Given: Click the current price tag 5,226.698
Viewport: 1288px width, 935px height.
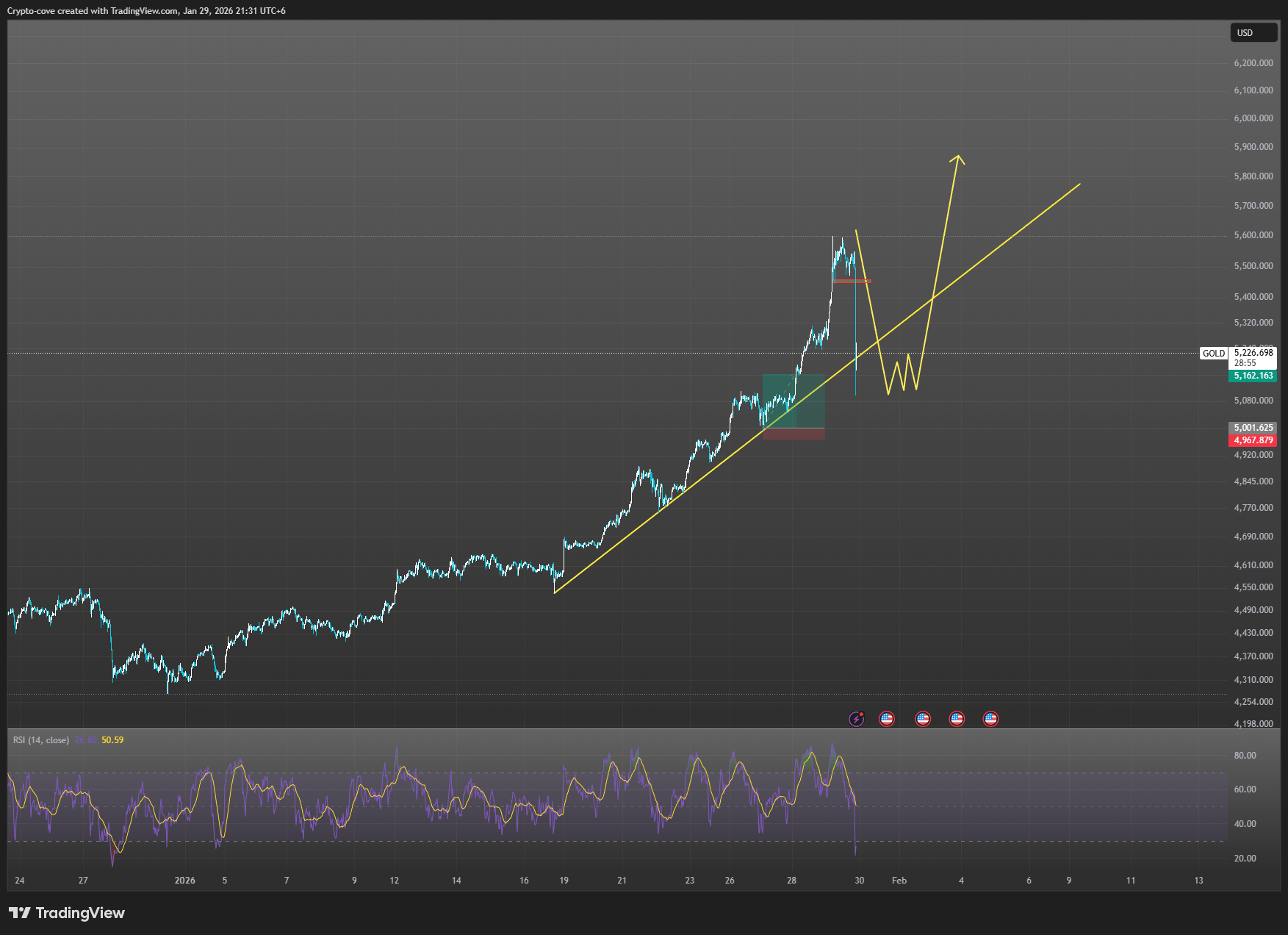Looking at the screenshot, I should (x=1253, y=353).
